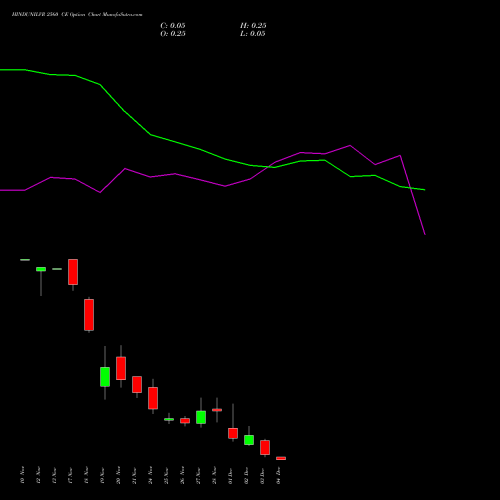Click the '20 Nov' date axis label
The height and width of the screenshot is (500, 500).
tap(118, 475)
